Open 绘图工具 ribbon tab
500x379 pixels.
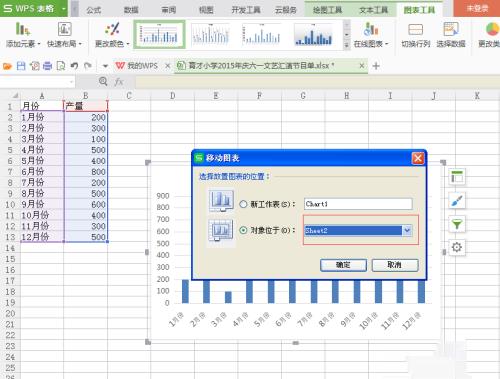tap(327, 10)
